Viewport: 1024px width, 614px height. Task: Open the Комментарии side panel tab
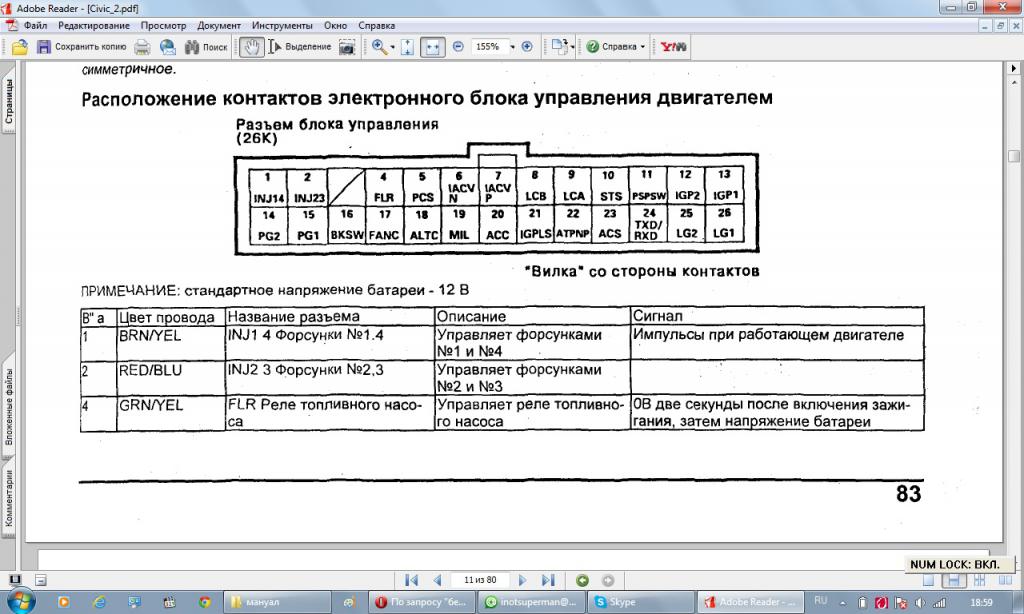(x=9, y=498)
